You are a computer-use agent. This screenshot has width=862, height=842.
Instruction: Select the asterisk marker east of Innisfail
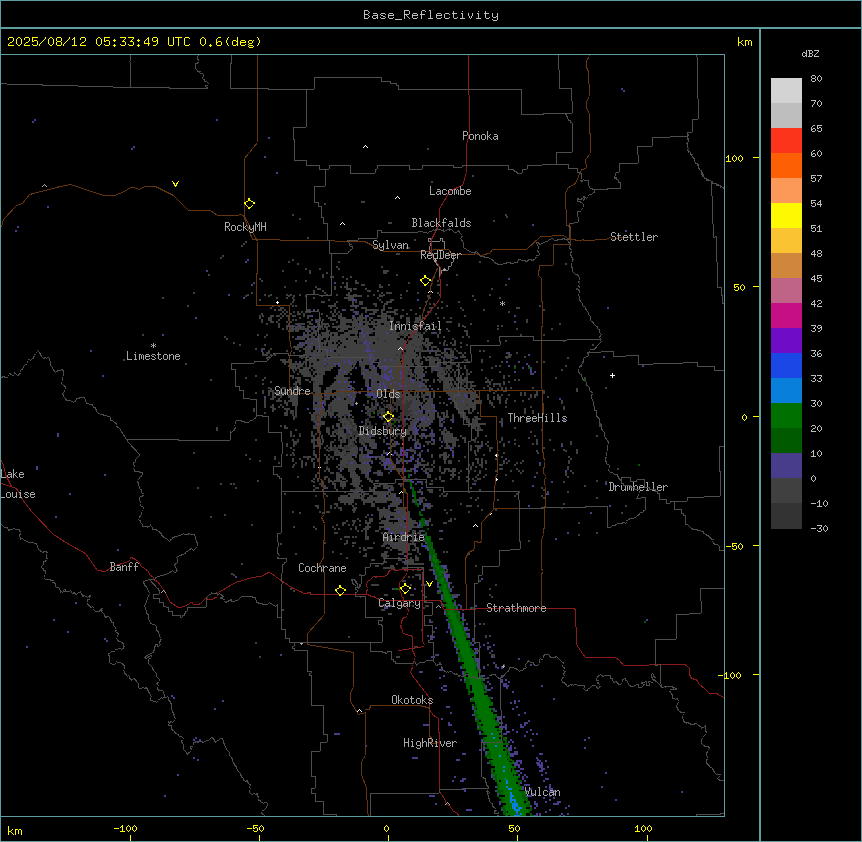[502, 303]
